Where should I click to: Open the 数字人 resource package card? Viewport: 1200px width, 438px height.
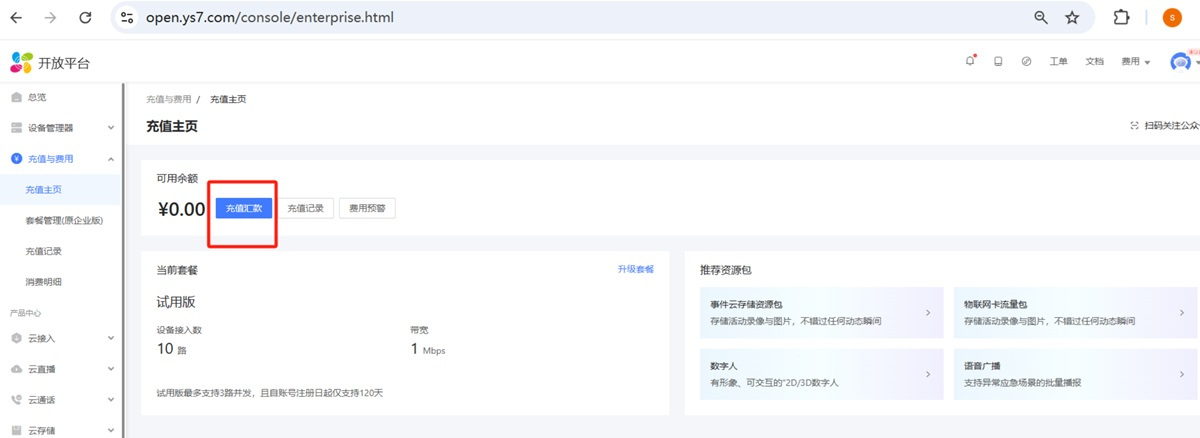813,374
